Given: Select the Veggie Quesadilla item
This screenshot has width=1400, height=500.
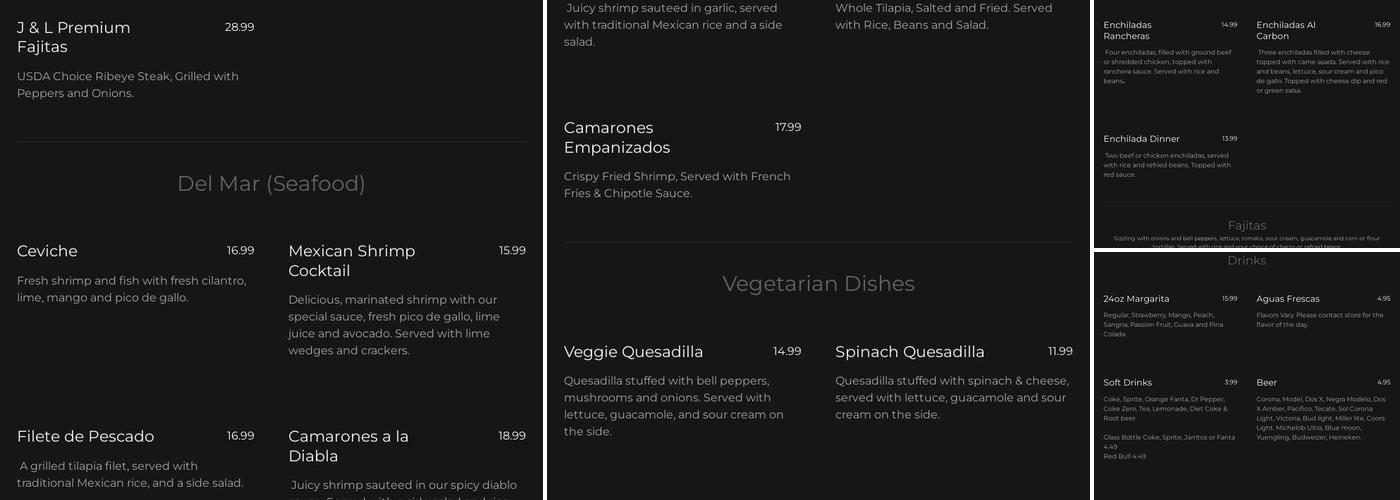Looking at the screenshot, I should click(633, 352).
